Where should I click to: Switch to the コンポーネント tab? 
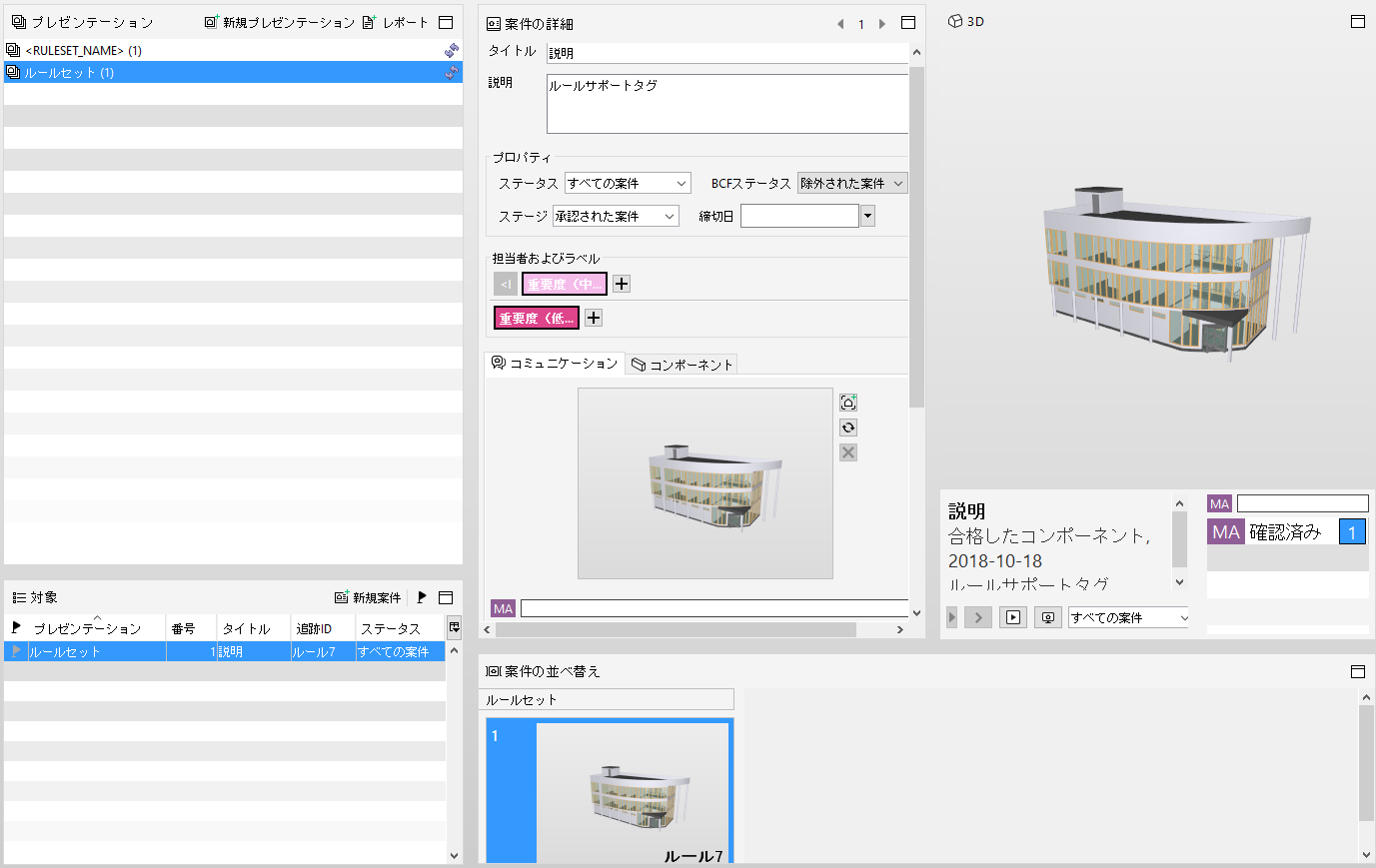click(x=683, y=365)
